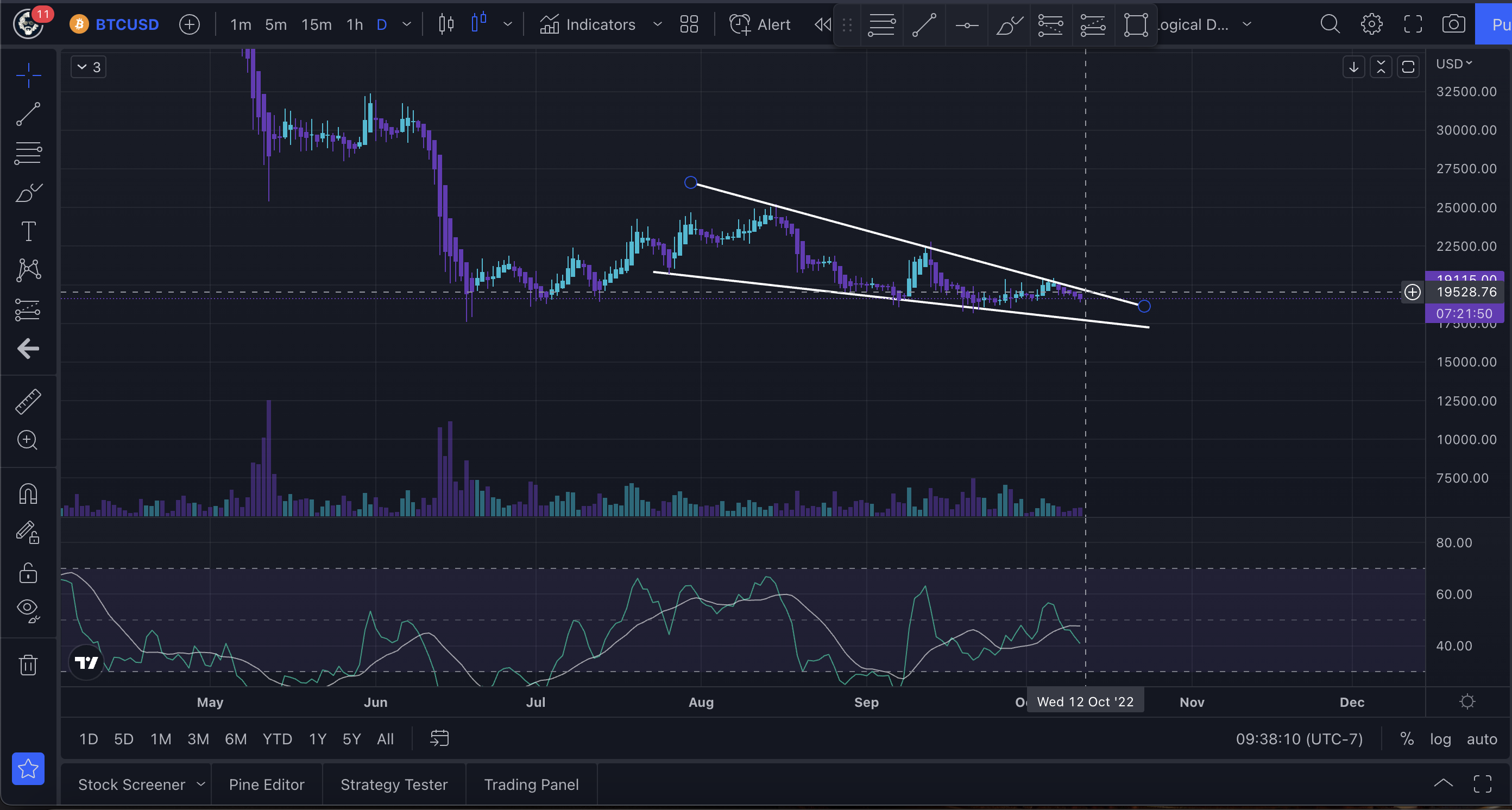Click the add symbol plus icon
This screenshot has width=1512, height=810.
[190, 24]
